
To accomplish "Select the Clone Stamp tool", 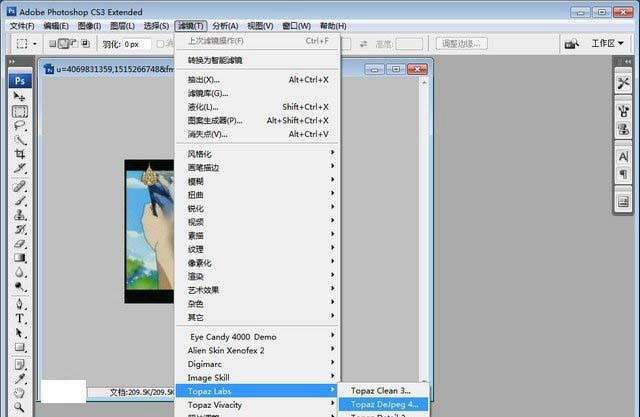I will click(19, 215).
